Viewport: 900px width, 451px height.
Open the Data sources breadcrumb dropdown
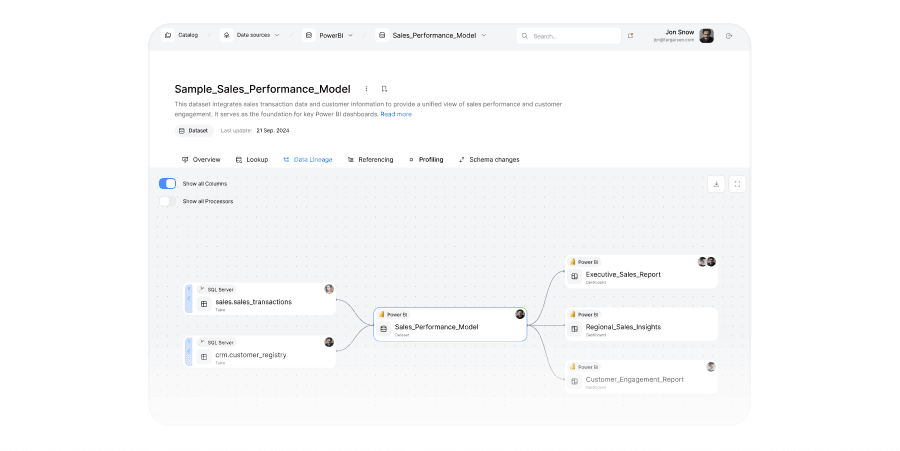[x=251, y=35]
